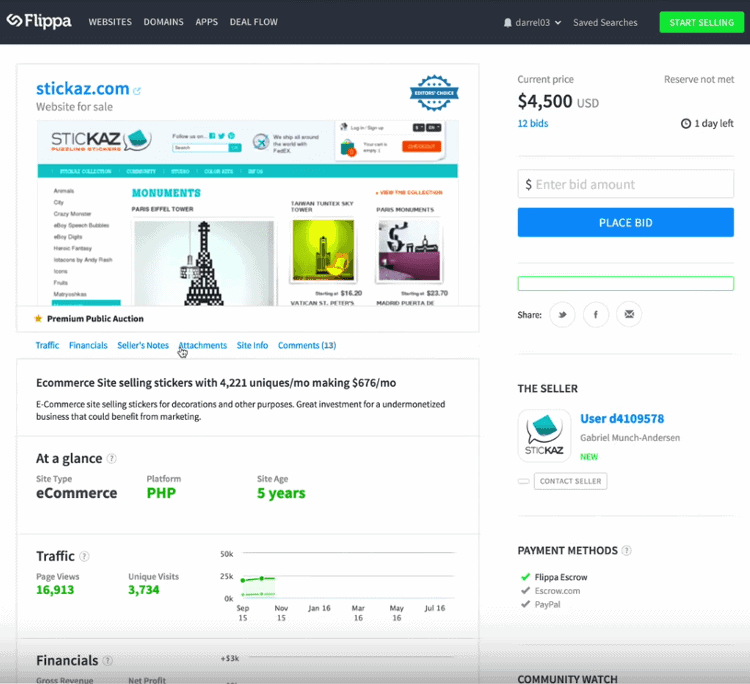The image size is (750, 684).
Task: Click the Editors' Choice badge
Action: pos(434,93)
